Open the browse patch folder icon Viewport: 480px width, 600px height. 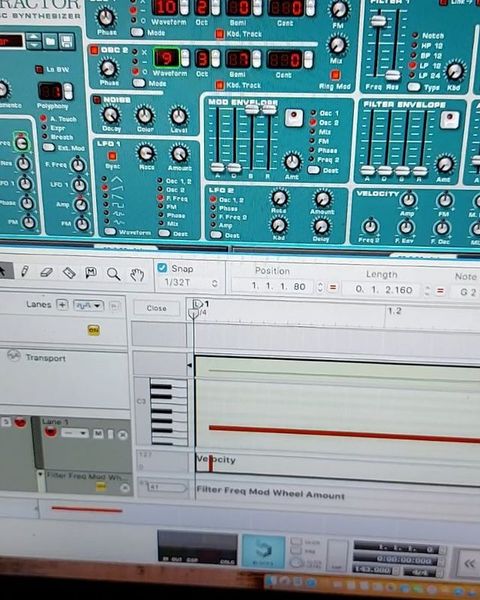click(50, 41)
